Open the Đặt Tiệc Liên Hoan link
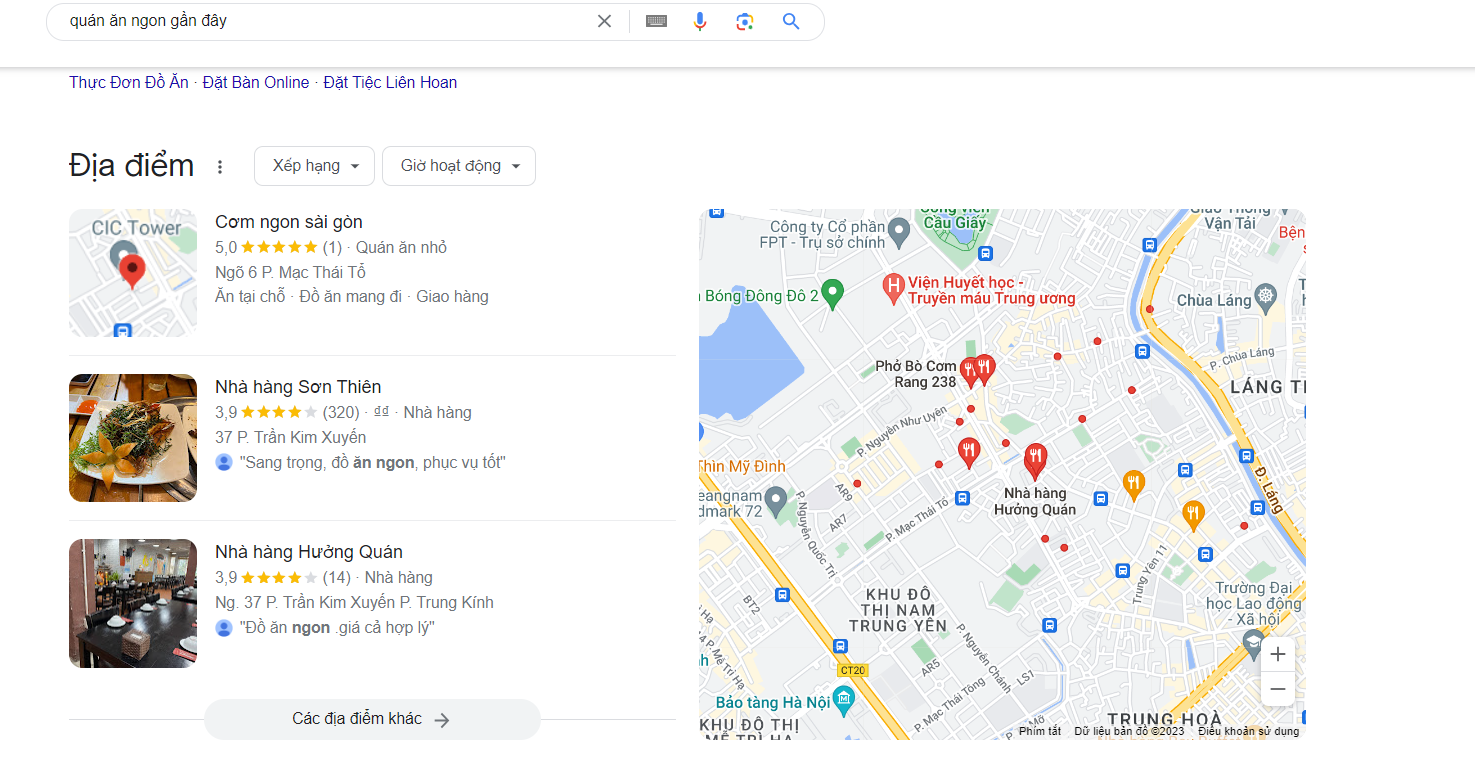Screen dimensions: 1475x766 pyautogui.click(x=390, y=82)
